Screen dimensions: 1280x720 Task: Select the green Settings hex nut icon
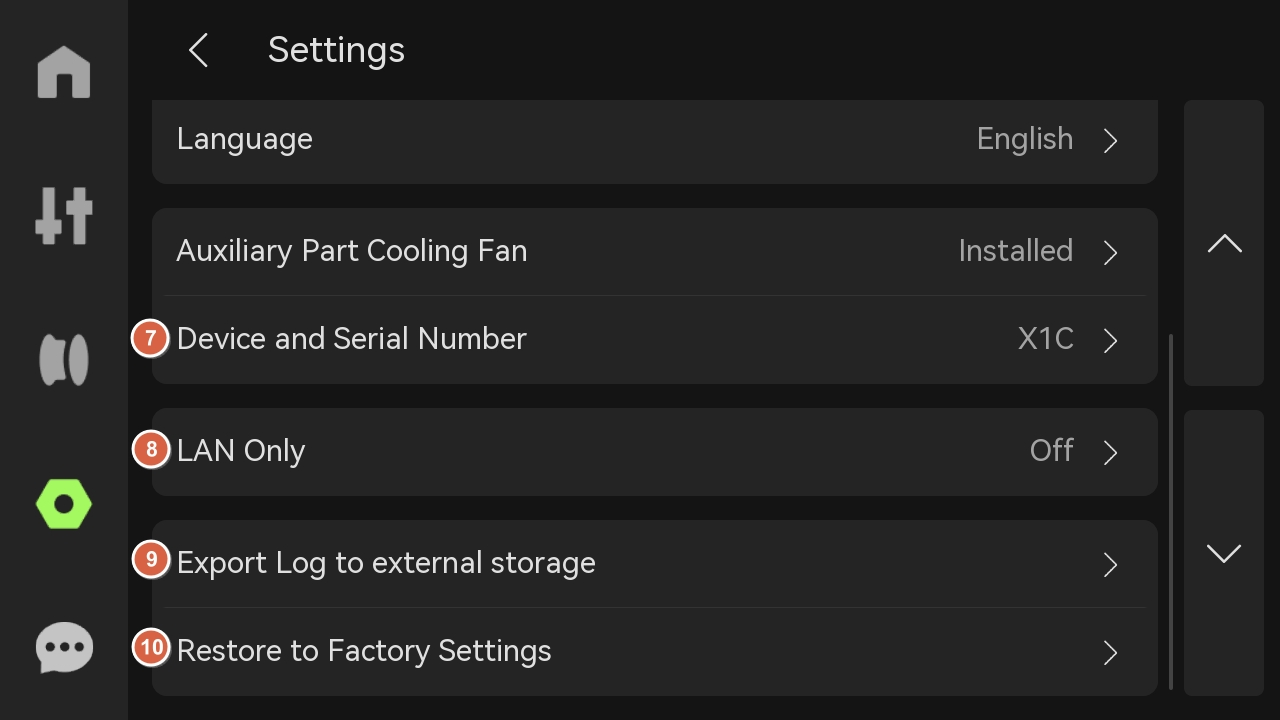click(64, 504)
